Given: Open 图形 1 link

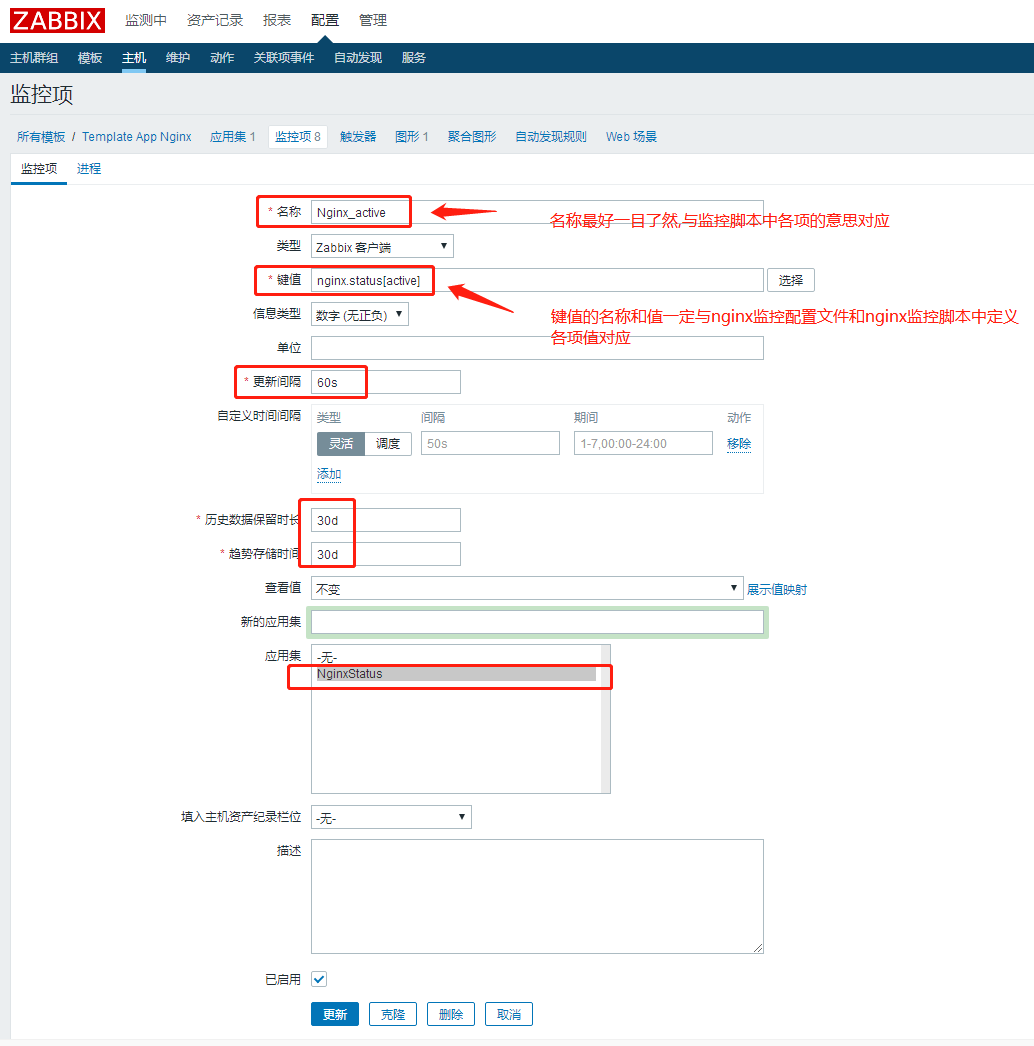Looking at the screenshot, I should 412,137.
